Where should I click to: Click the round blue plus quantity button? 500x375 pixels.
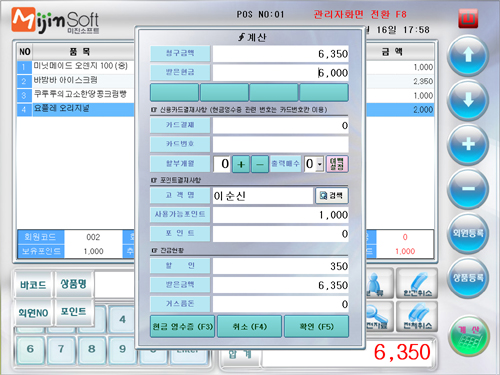tap(468, 144)
